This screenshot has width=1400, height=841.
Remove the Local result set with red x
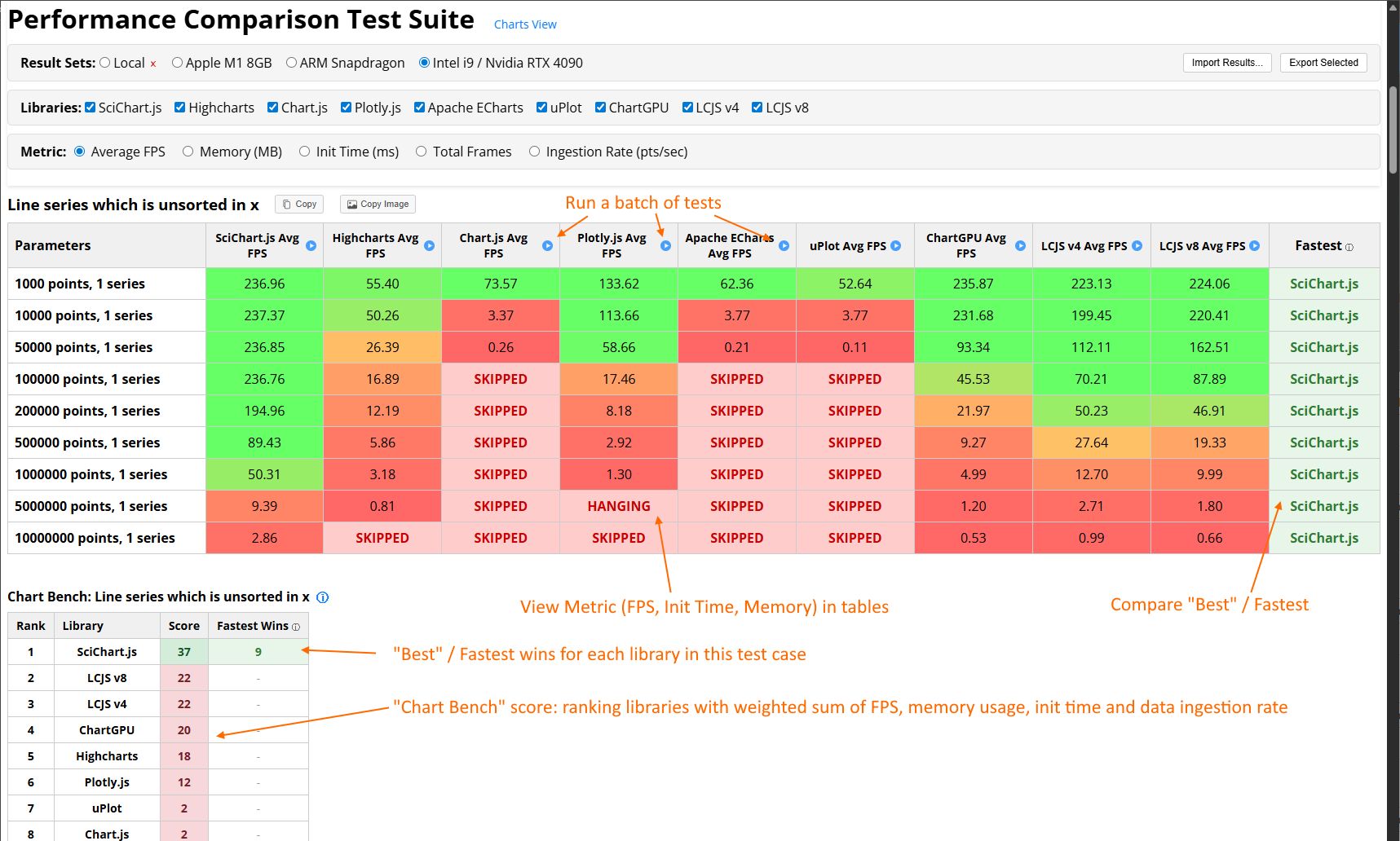coord(152,64)
